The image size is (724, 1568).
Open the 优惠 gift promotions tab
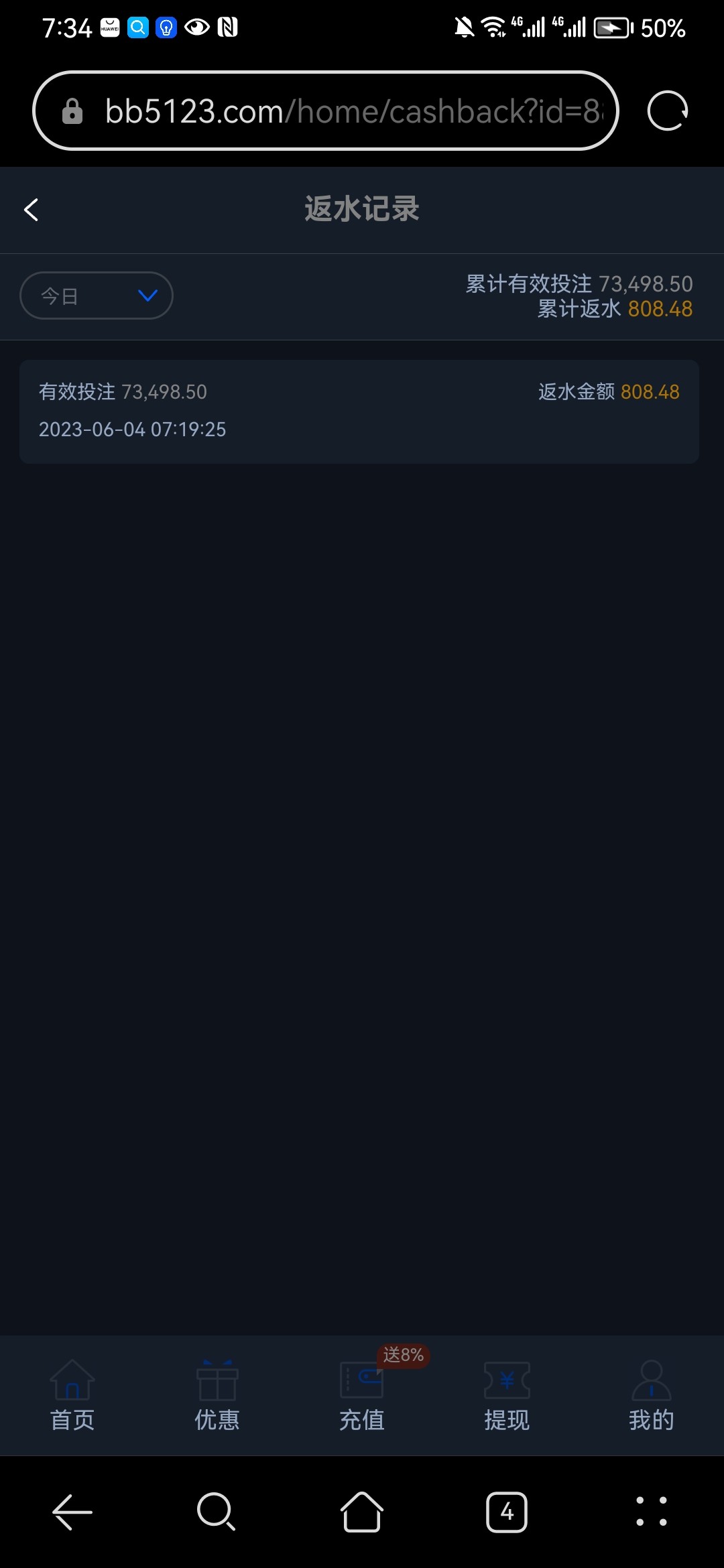click(217, 1395)
